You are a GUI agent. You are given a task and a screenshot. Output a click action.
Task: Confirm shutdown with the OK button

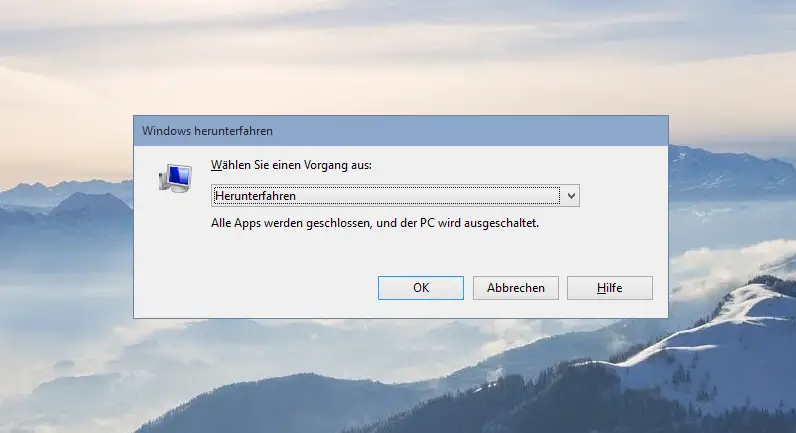coord(420,288)
